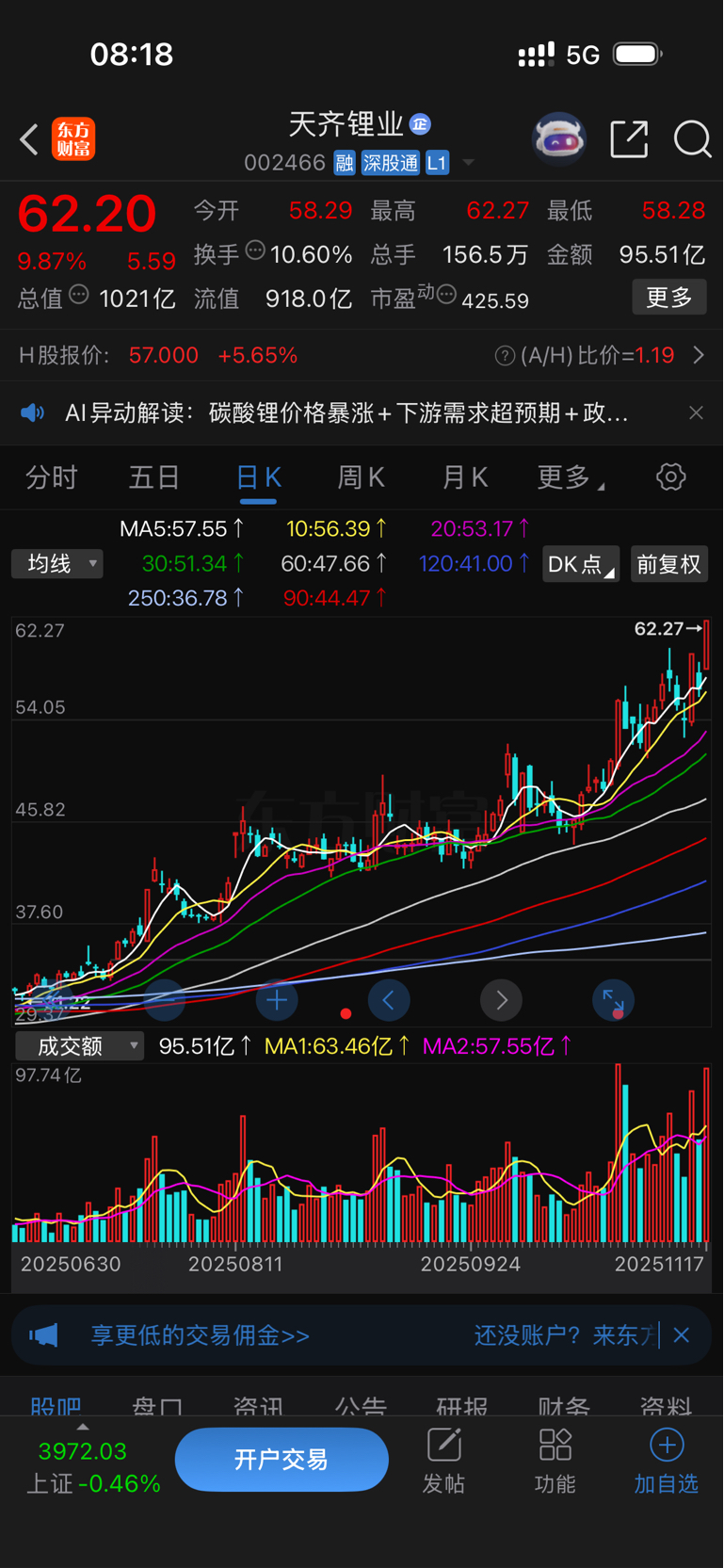
Task: Select the 日K chart tab
Action: pyautogui.click(x=259, y=477)
